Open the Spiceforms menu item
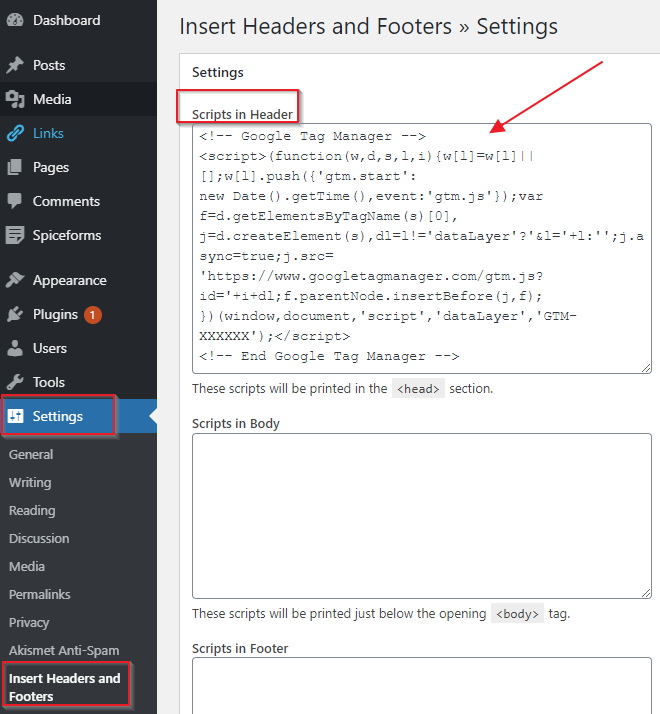The height and width of the screenshot is (714, 660). [78, 235]
